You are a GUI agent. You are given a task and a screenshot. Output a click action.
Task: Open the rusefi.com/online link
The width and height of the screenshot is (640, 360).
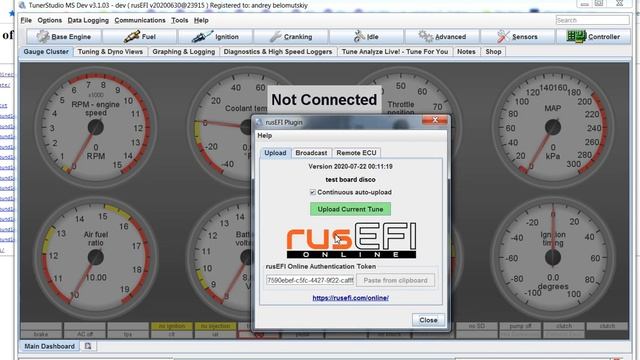(x=350, y=298)
